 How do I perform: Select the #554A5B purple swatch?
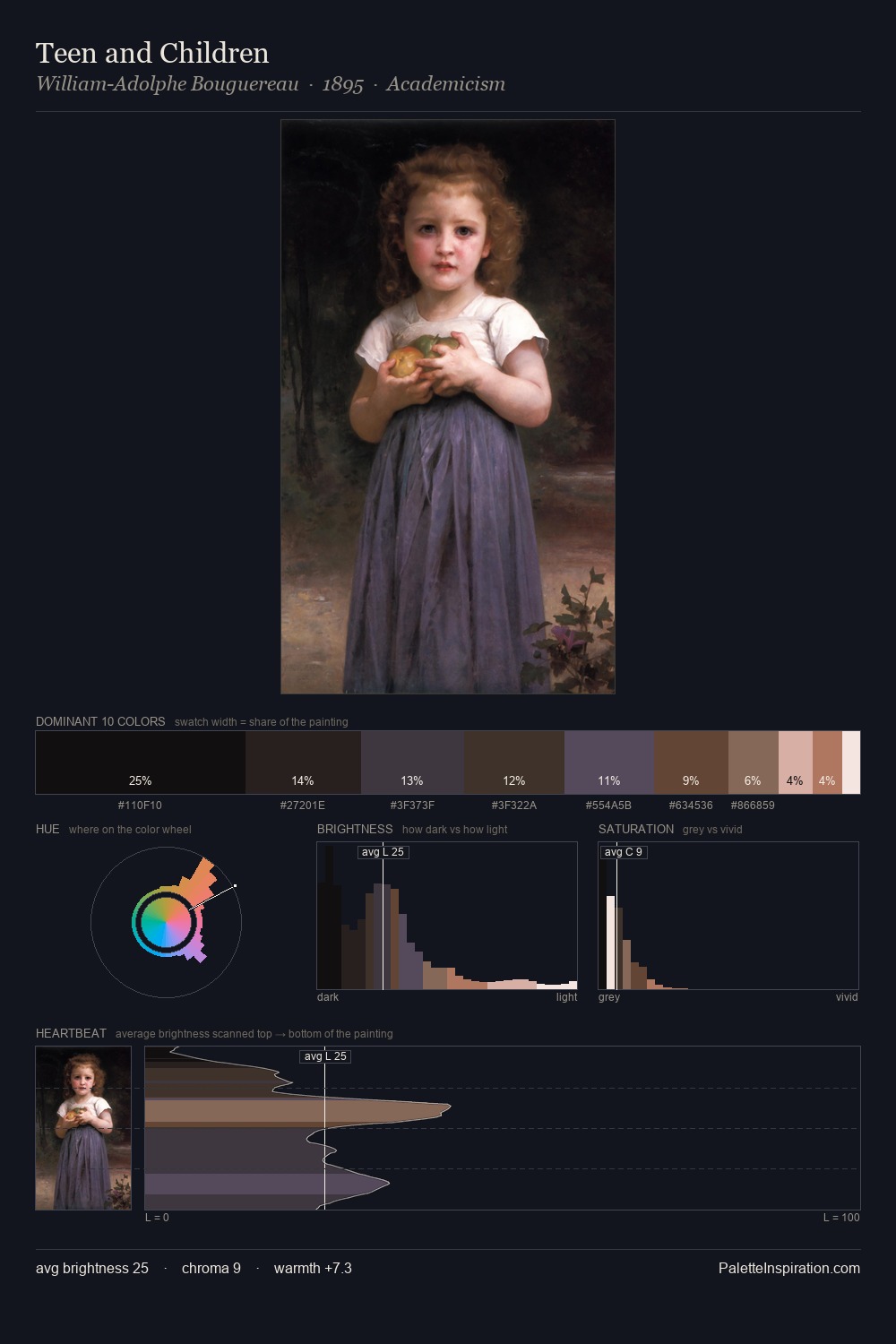[609, 762]
